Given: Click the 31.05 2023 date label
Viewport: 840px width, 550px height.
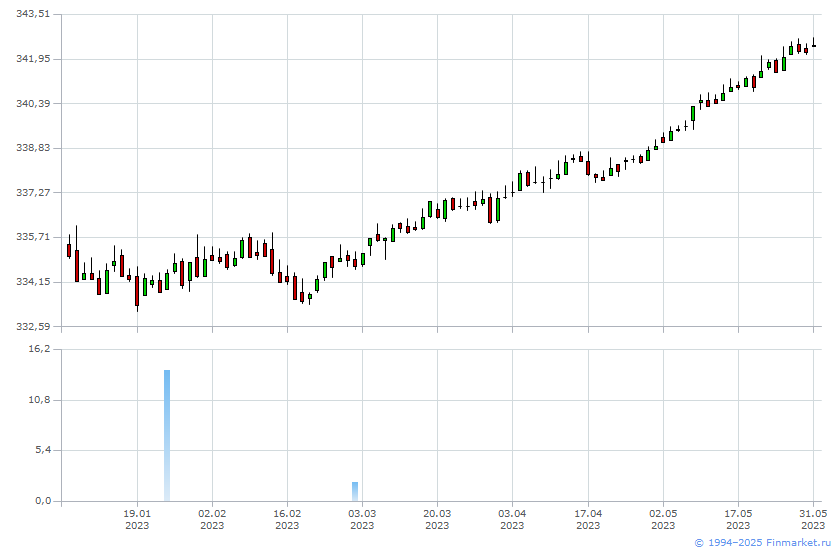Looking at the screenshot, I should coord(813,519).
